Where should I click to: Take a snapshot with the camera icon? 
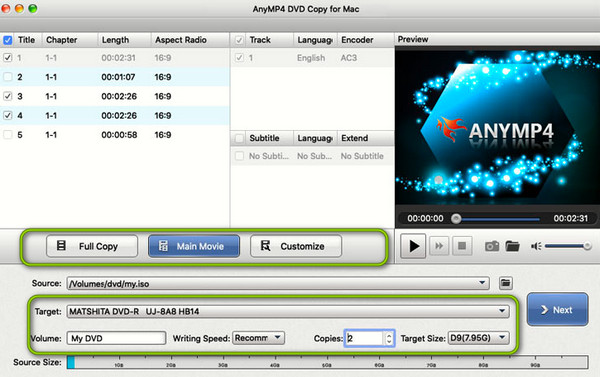492,246
